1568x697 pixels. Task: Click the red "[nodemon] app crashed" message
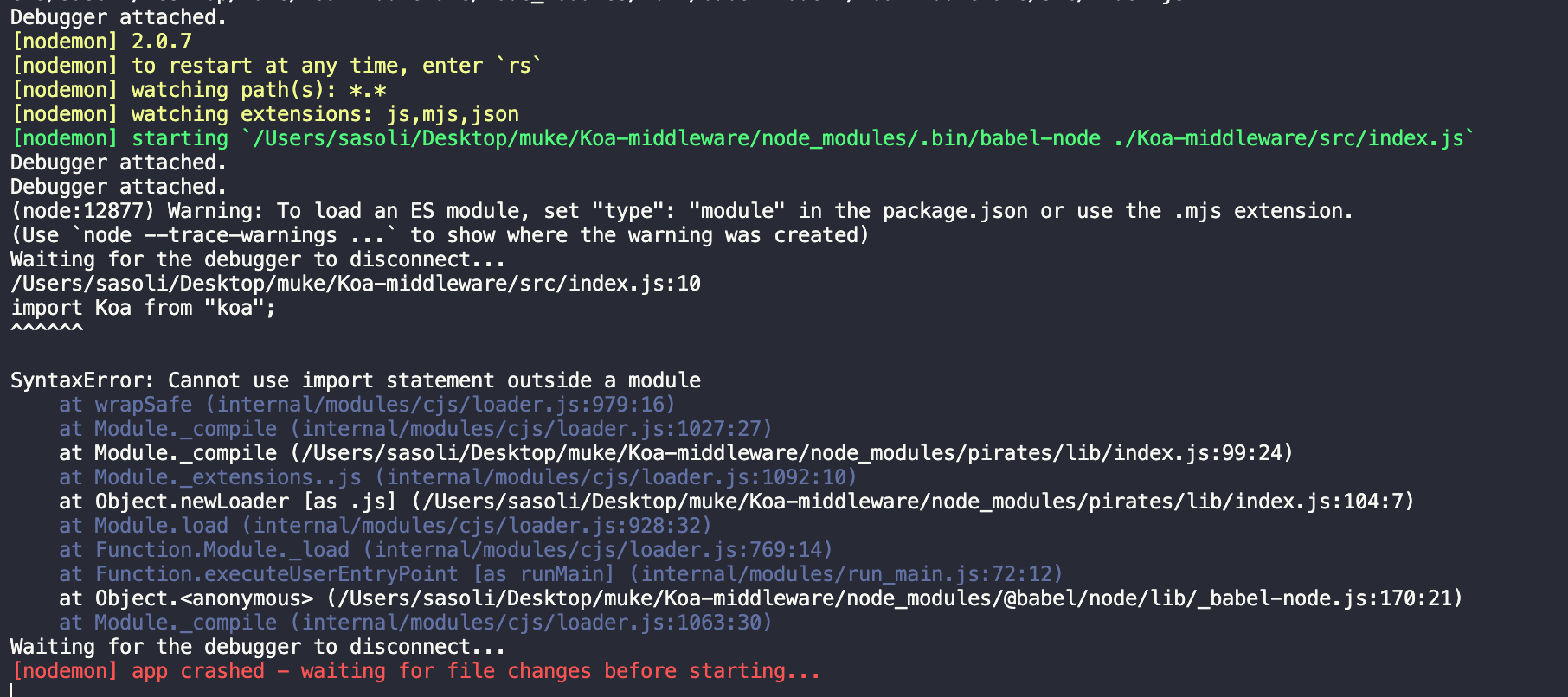(x=415, y=671)
